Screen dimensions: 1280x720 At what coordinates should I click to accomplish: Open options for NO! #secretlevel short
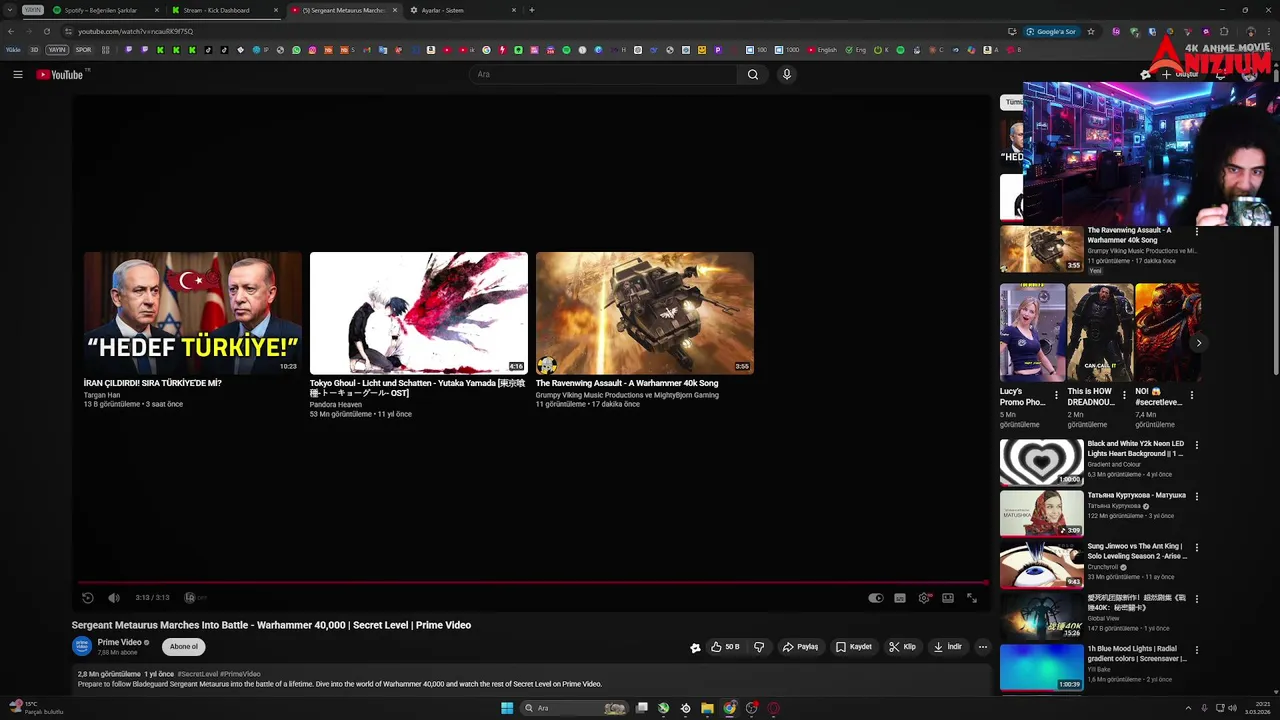tap(1192, 396)
